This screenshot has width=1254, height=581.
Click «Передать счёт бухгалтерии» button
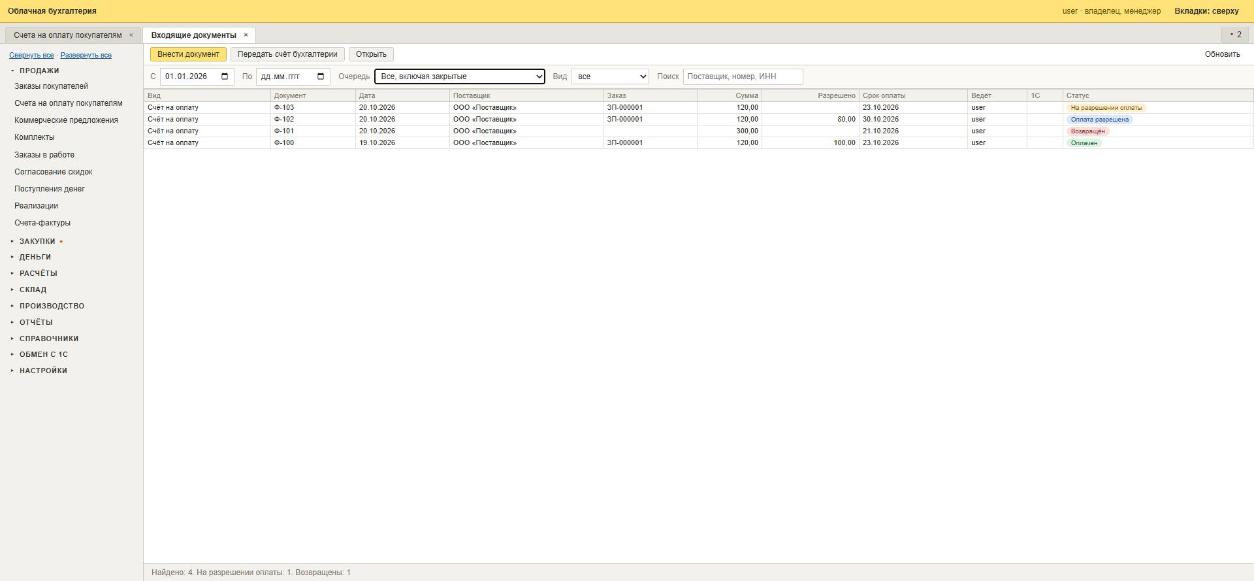click(x=287, y=54)
